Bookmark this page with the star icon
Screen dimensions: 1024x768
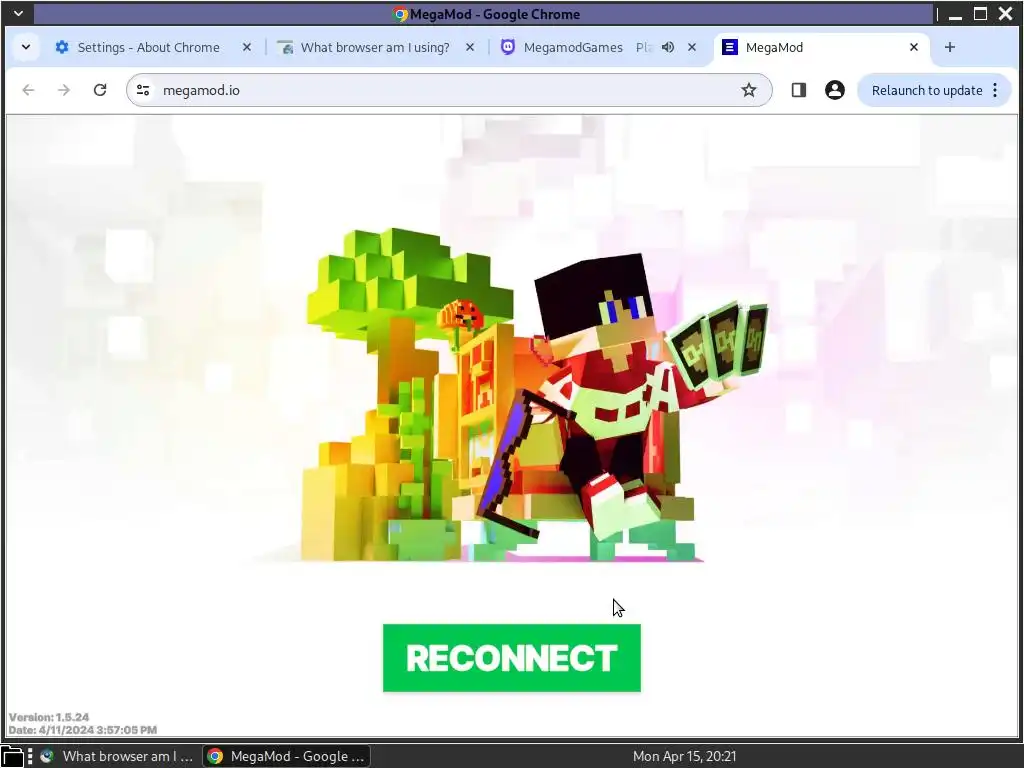point(748,90)
